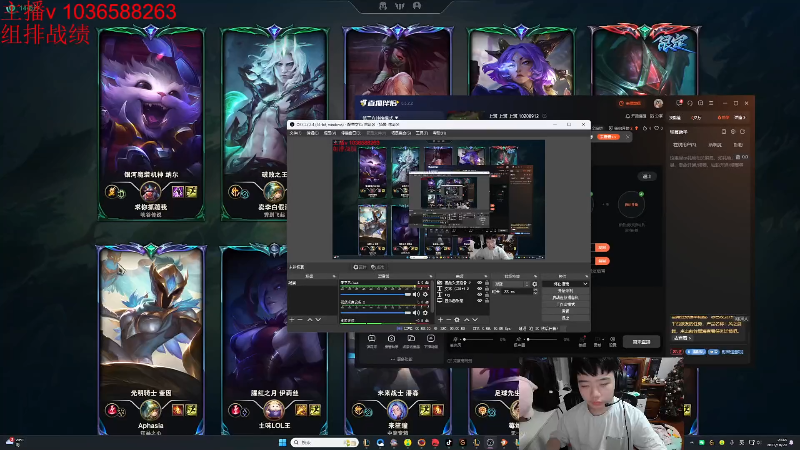This screenshot has width=800, height=450.
Task: Open the fourth menu in OBS menu bar
Action: click(x=351, y=133)
